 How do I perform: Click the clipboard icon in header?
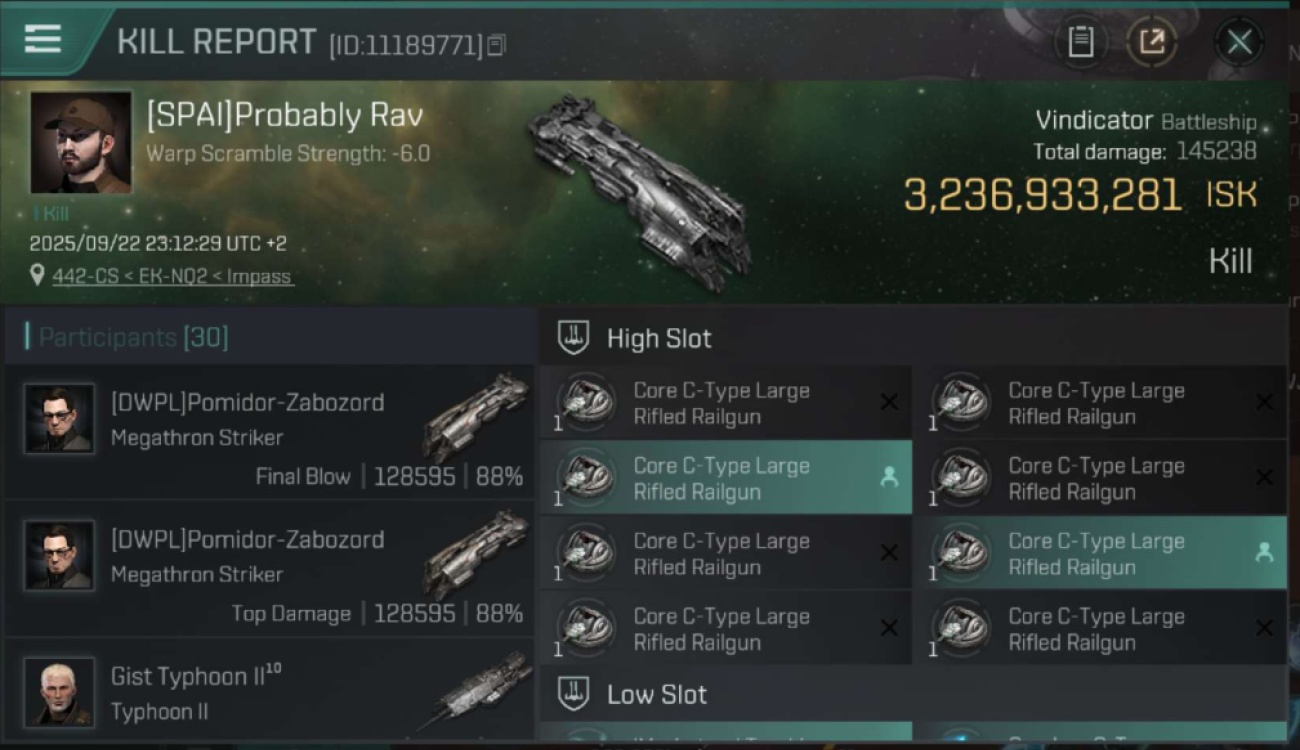pyautogui.click(x=1080, y=42)
